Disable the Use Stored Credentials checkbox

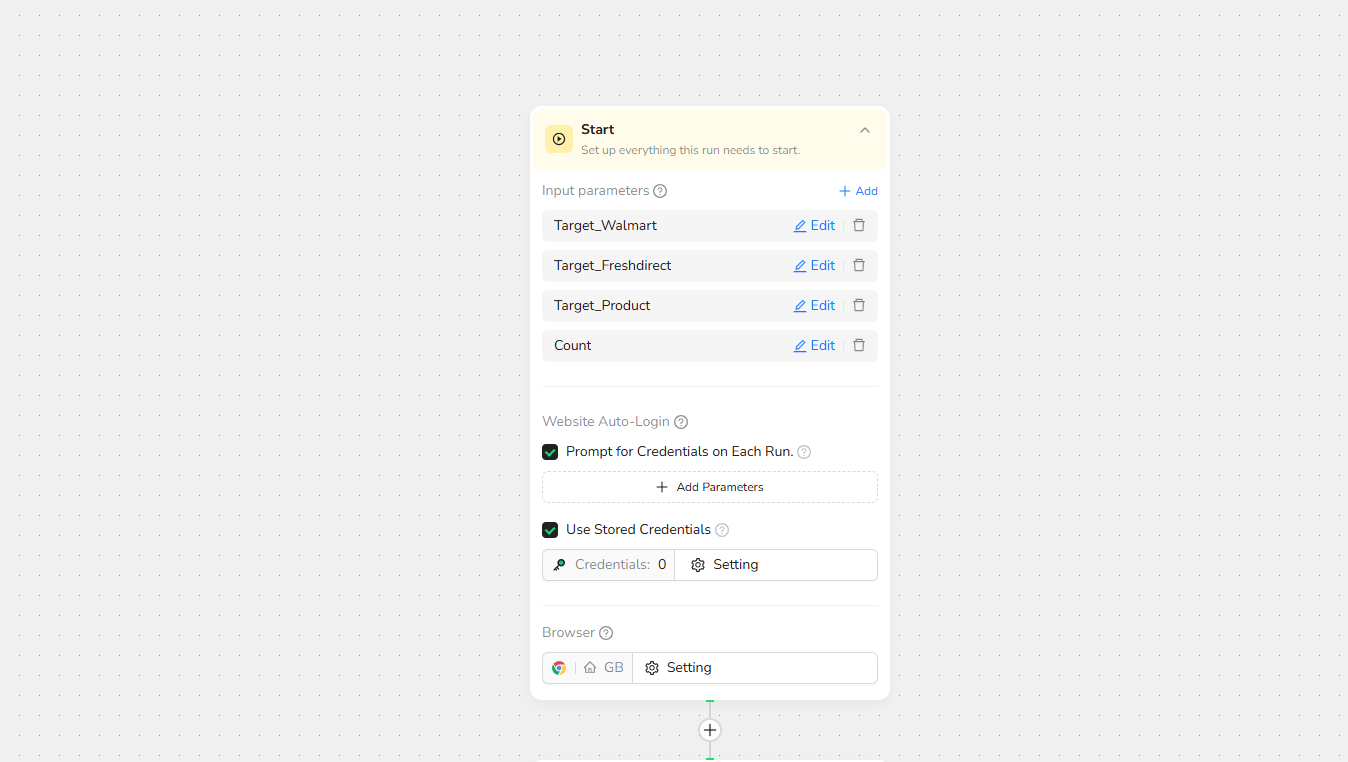550,530
